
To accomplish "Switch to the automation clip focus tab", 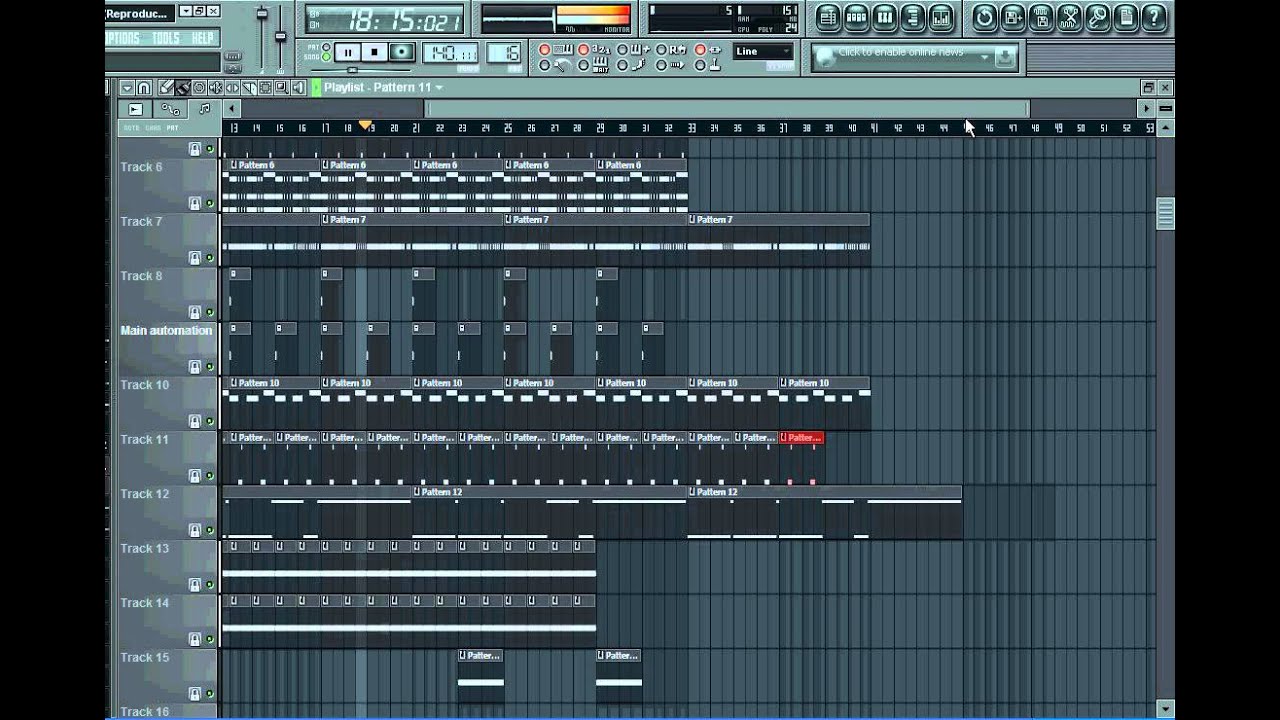I will pyautogui.click(x=170, y=109).
